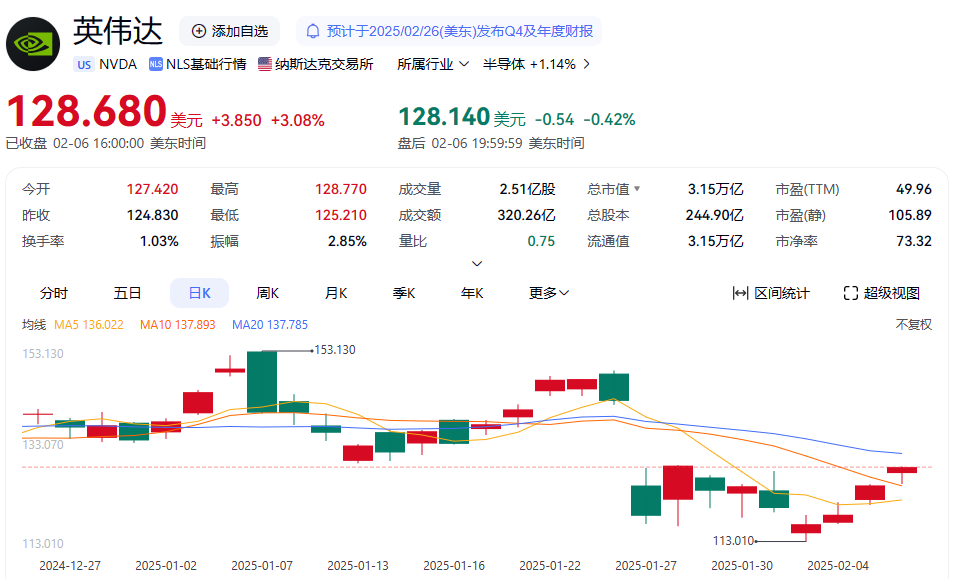Switch to the 分时 tab
Screen dimensions: 953x579
coord(53,293)
